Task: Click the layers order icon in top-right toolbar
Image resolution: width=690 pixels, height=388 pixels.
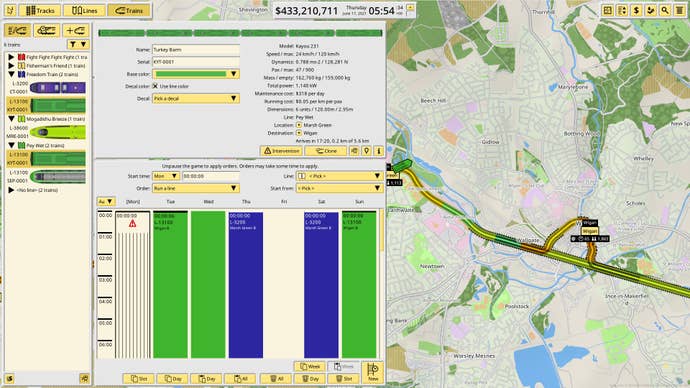Action: pyautogui.click(x=622, y=10)
